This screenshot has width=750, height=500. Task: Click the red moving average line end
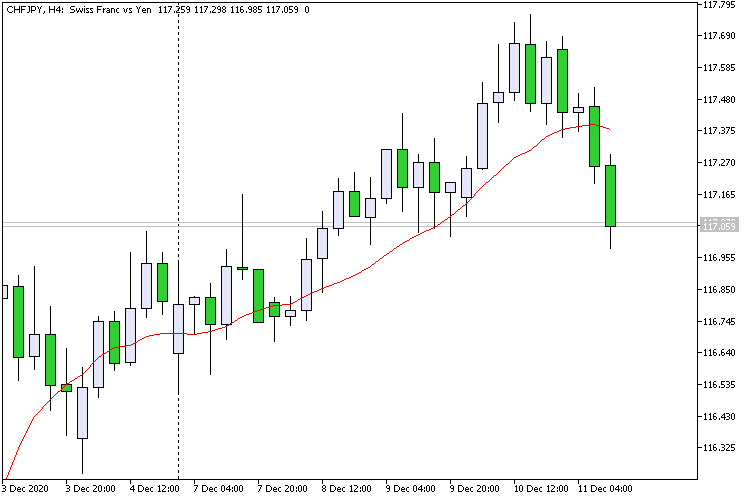607,128
